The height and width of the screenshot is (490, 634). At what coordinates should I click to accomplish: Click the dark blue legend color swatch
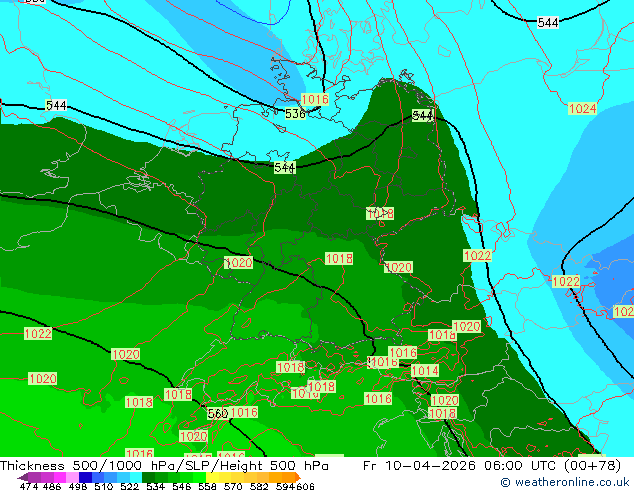(85, 477)
